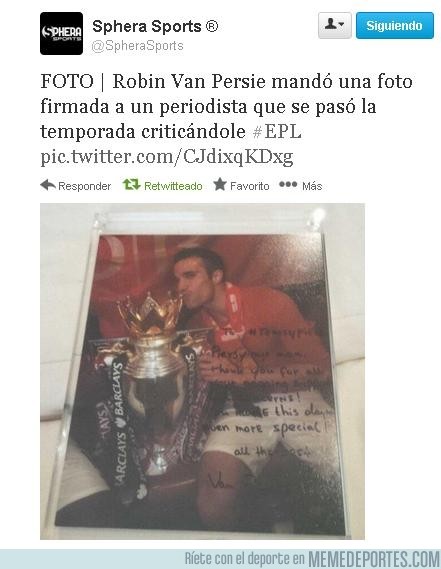Open the Sphera Sports profile name

(155, 26)
